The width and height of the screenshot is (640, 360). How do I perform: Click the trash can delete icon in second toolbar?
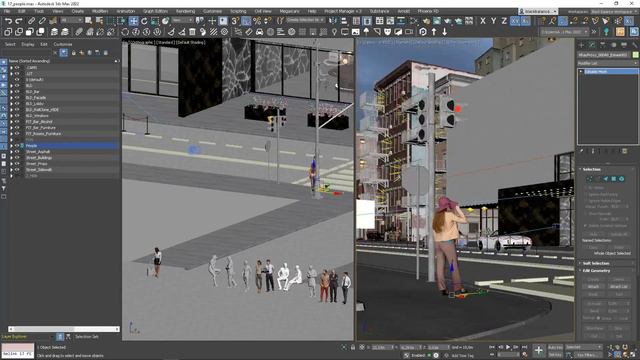[x=192, y=31]
